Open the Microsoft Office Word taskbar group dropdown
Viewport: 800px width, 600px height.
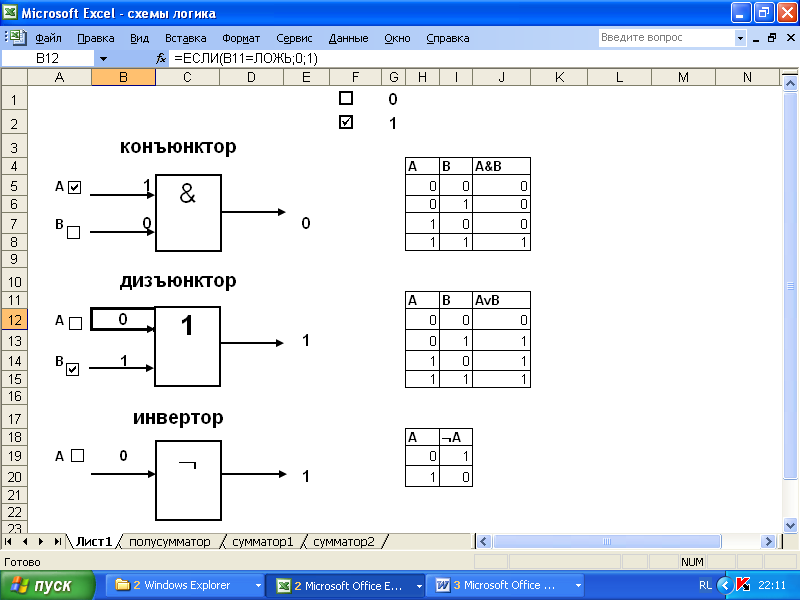(x=578, y=585)
